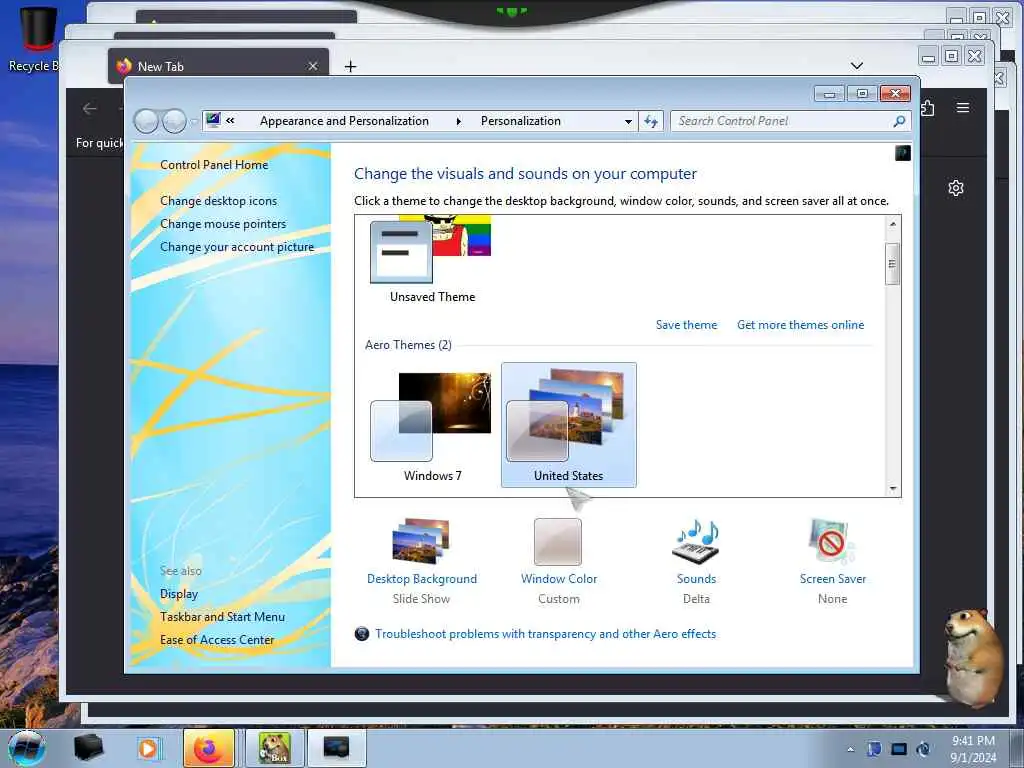Click the Appearance and Personalization breadcrumb

click(344, 121)
